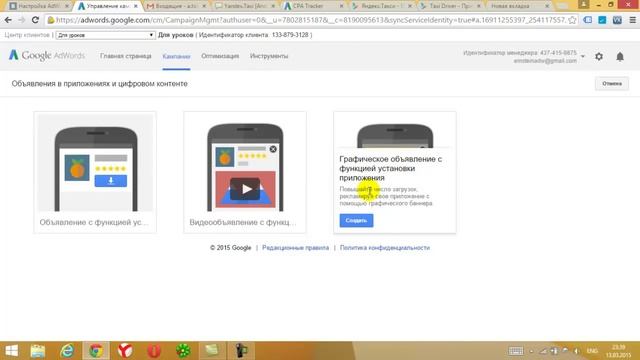
Task: Bookmark page with the star icon
Action: [572, 20]
